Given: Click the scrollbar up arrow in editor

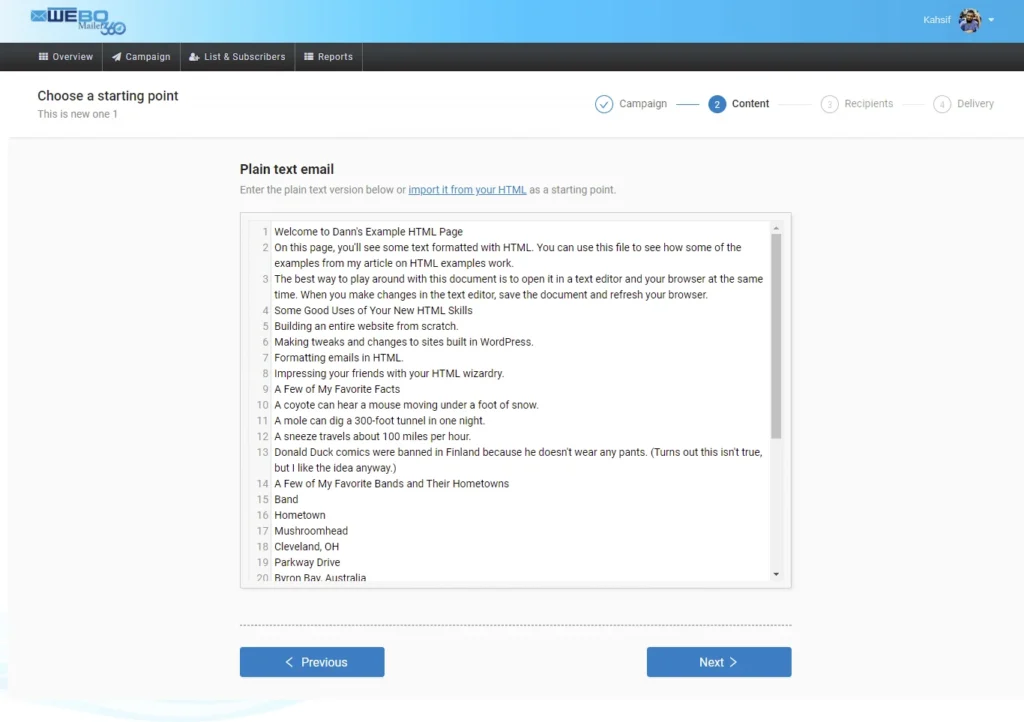Looking at the screenshot, I should click(x=776, y=227).
